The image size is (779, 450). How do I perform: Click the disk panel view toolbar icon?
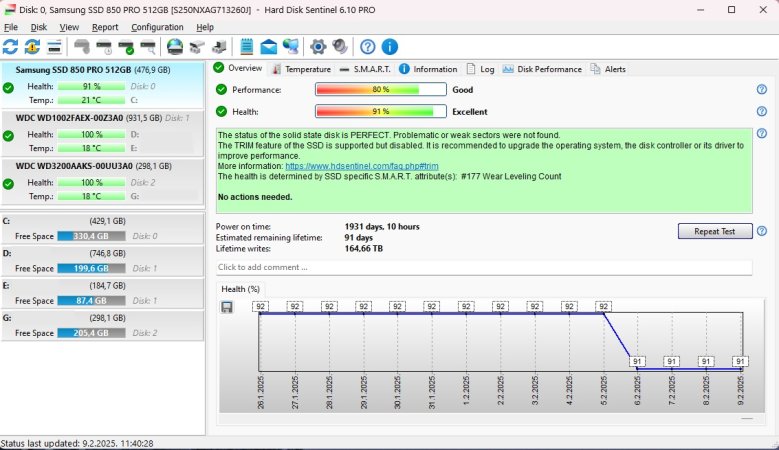pos(54,47)
